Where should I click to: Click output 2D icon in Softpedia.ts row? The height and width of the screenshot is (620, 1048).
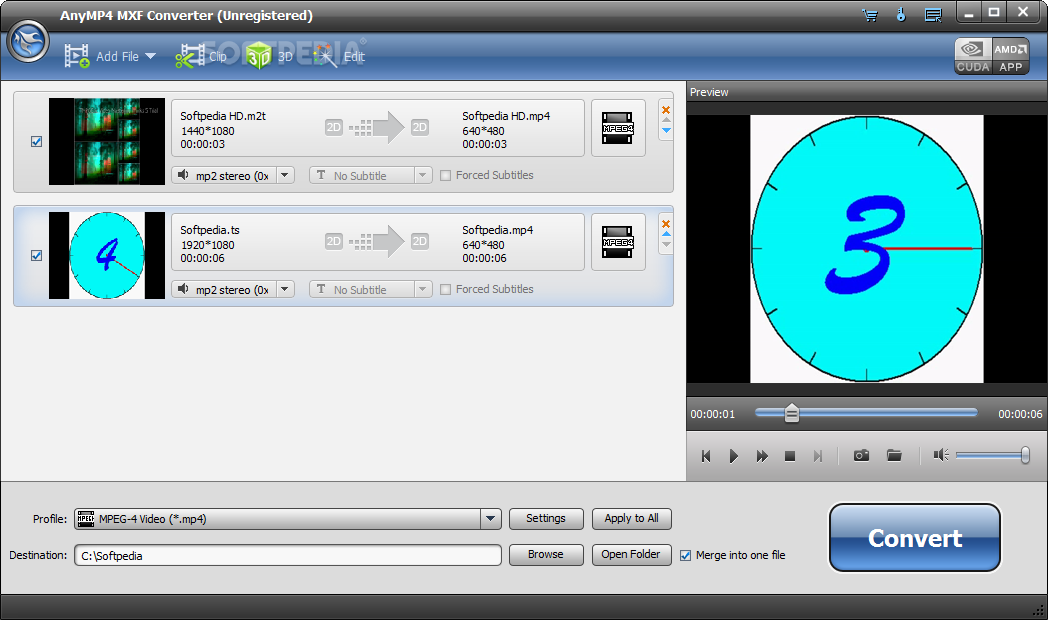(420, 241)
